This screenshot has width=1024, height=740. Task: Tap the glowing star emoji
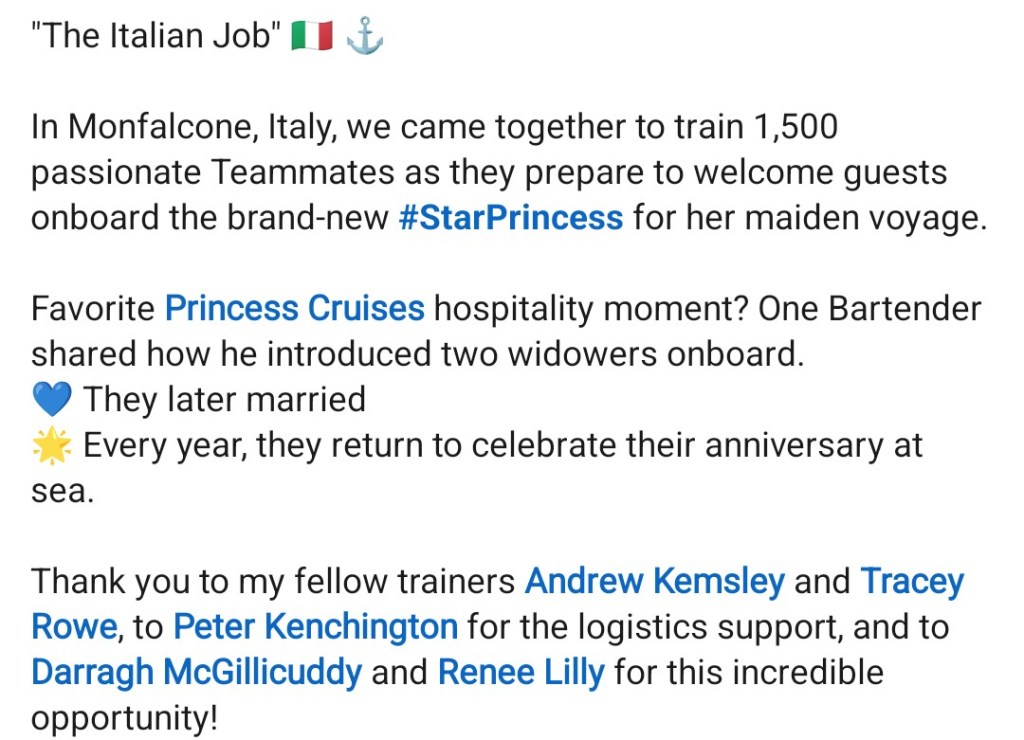[x=52, y=445]
